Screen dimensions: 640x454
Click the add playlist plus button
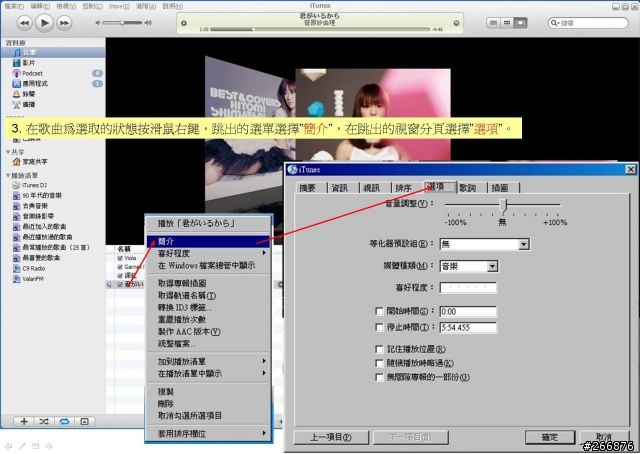click(x=24, y=421)
